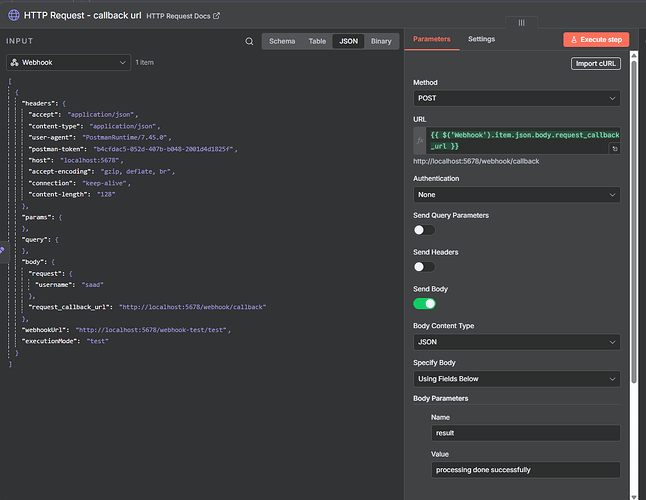Expand the Authentication dropdown
646x500 pixels.
click(x=516, y=195)
